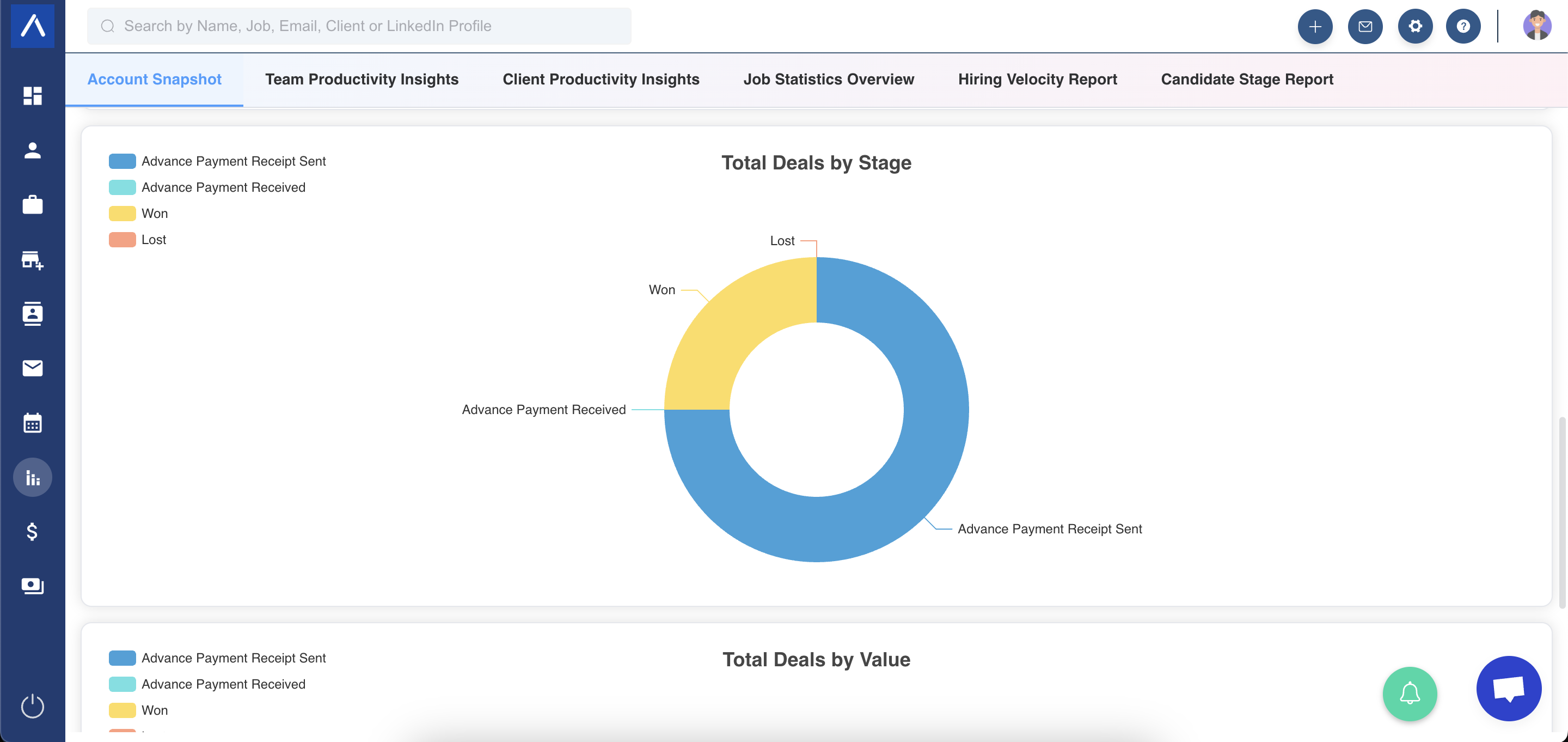Viewport: 1568px width, 742px height.
Task: Open the contacts badge icon in the sidebar
Action: tap(32, 314)
